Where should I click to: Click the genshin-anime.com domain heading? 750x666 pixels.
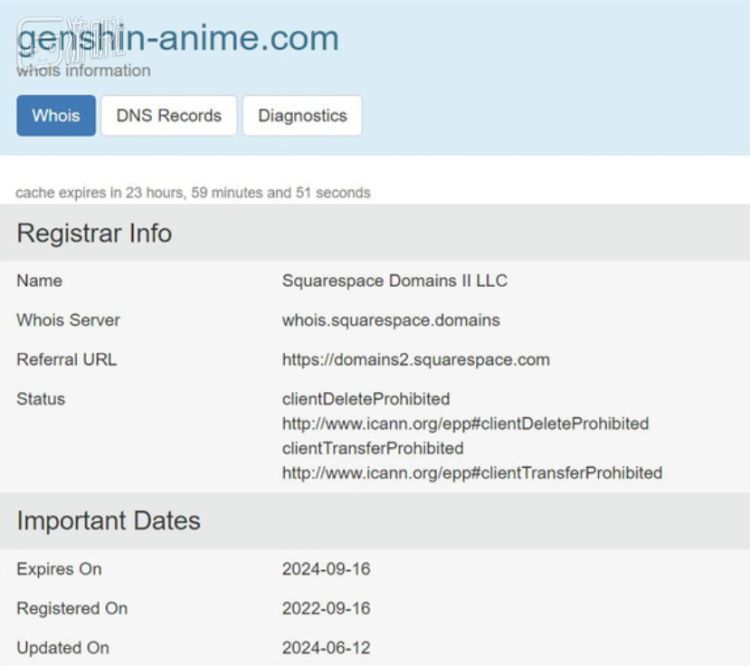[x=177, y=38]
